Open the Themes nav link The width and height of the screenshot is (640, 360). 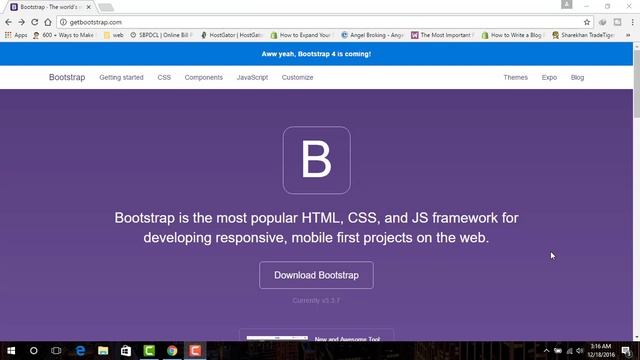516,77
